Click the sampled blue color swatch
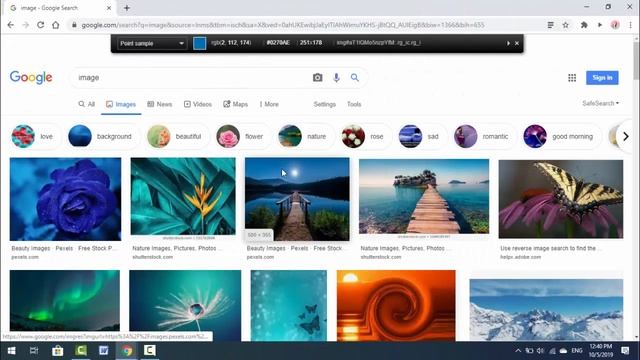Screen dimensions: 640x360 point(199,43)
